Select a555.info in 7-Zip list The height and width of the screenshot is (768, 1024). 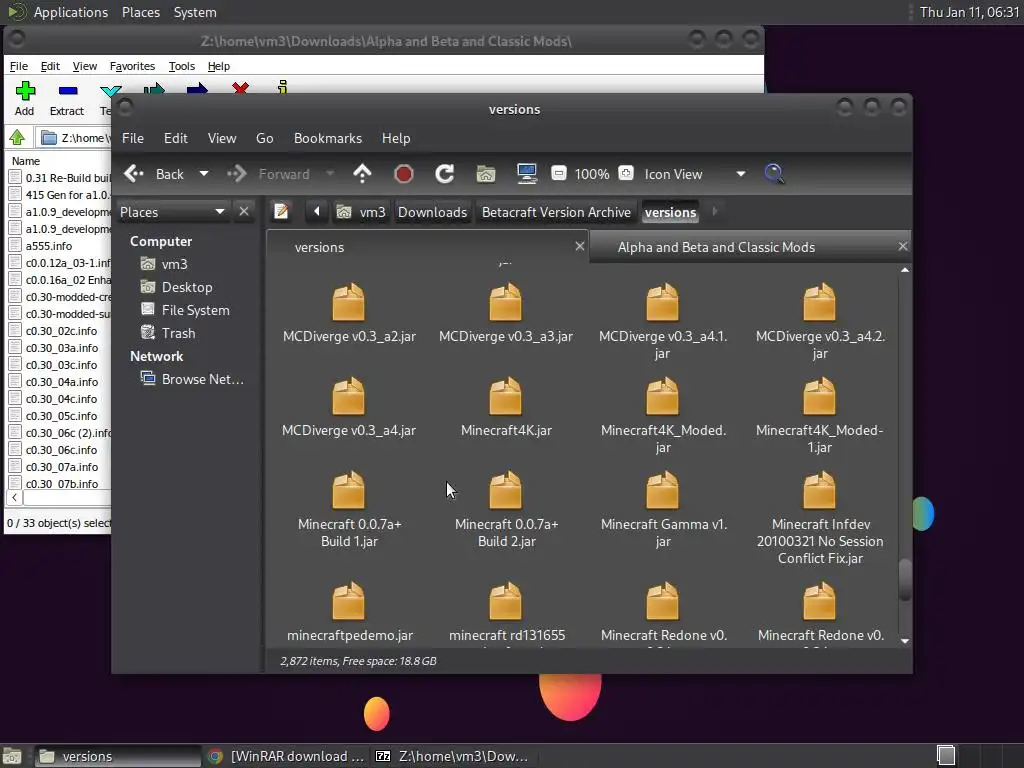(49, 246)
